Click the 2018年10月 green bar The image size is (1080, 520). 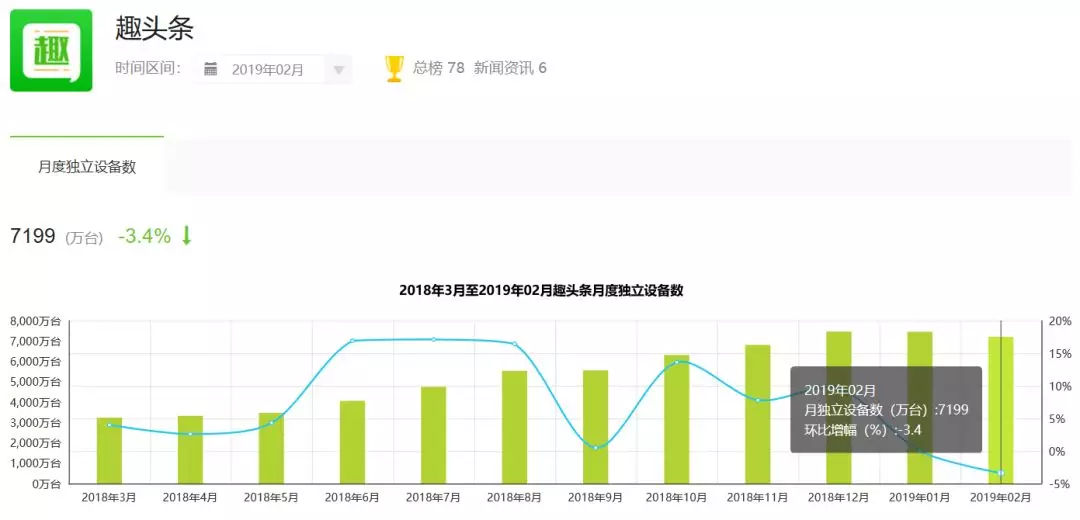coord(676,419)
